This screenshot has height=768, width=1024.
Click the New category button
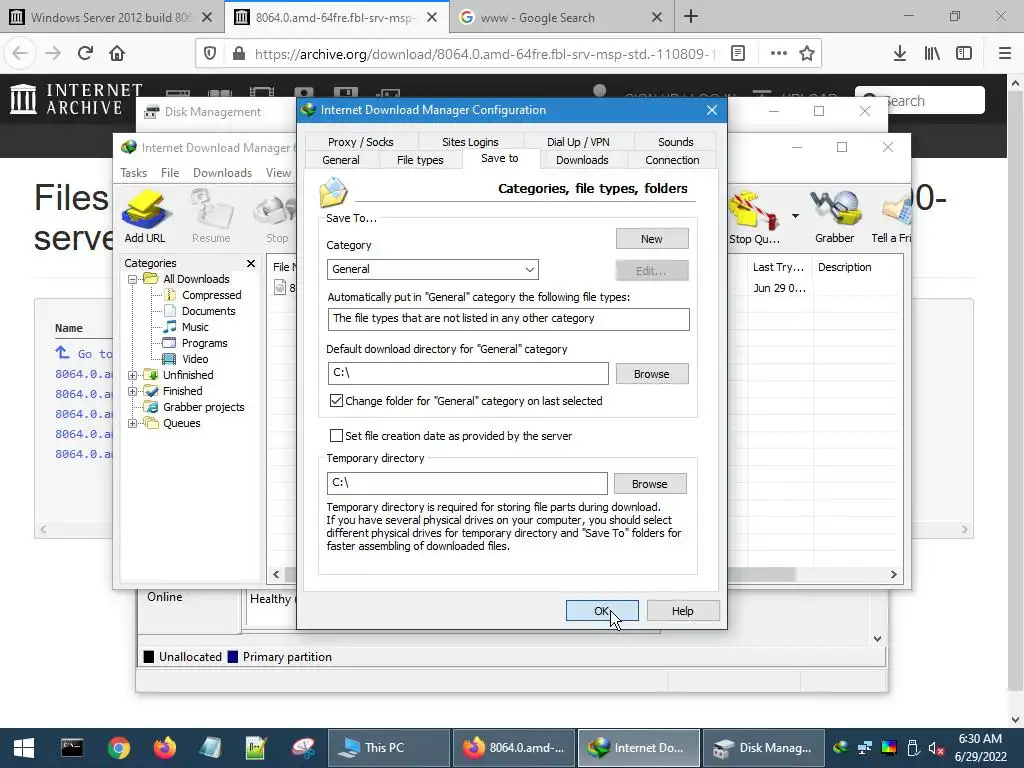(652, 239)
